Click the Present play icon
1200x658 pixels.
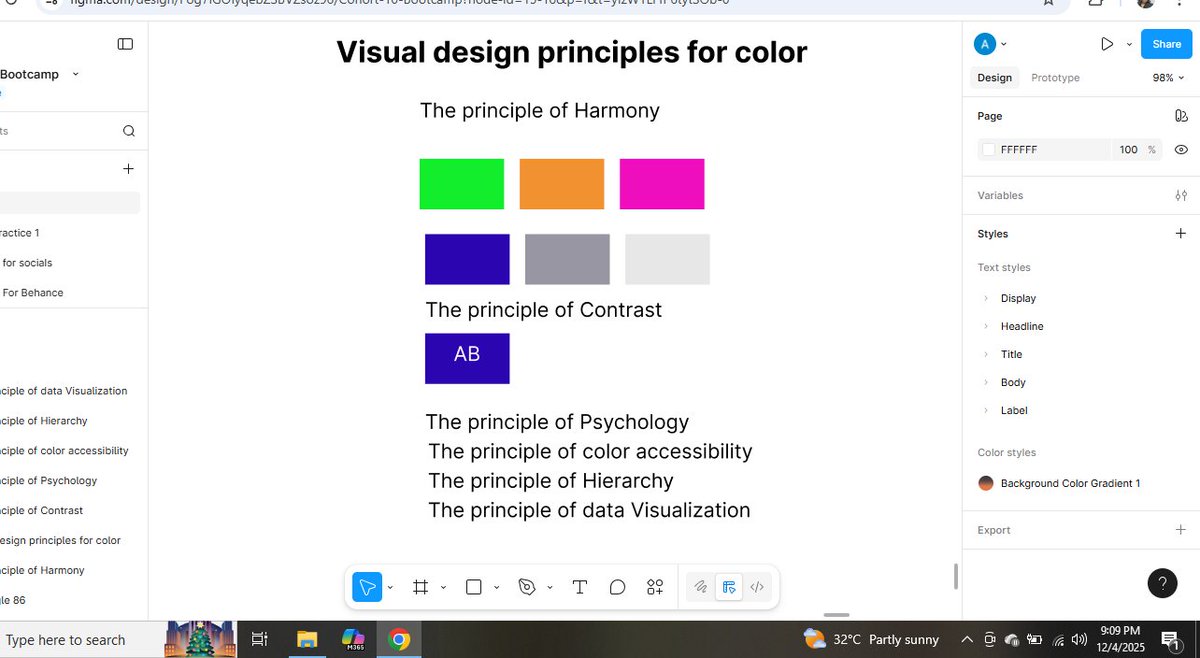(1107, 44)
